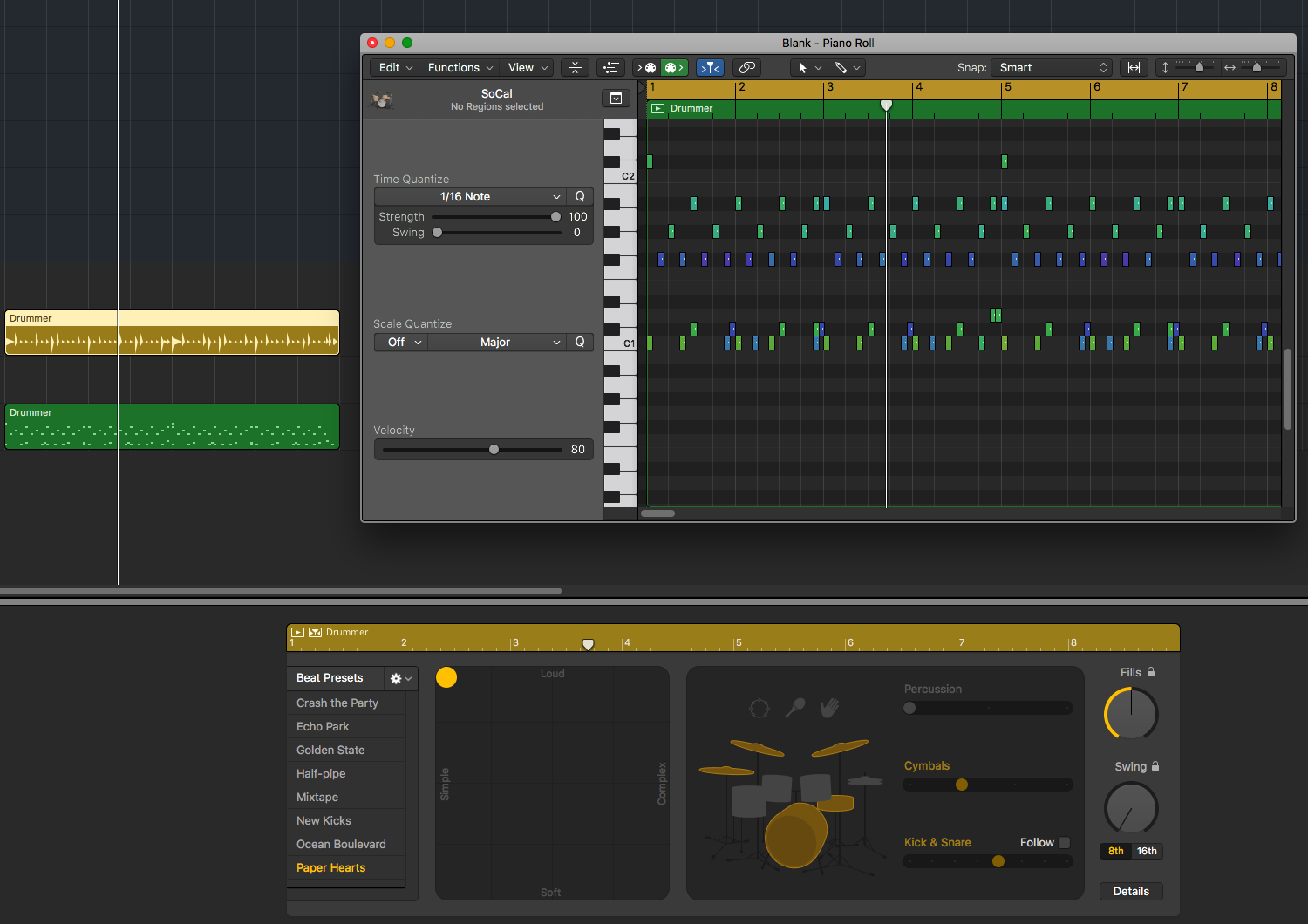The image size is (1308, 924).
Task: Toggle the green MIDI Out button
Action: pyautogui.click(x=674, y=68)
